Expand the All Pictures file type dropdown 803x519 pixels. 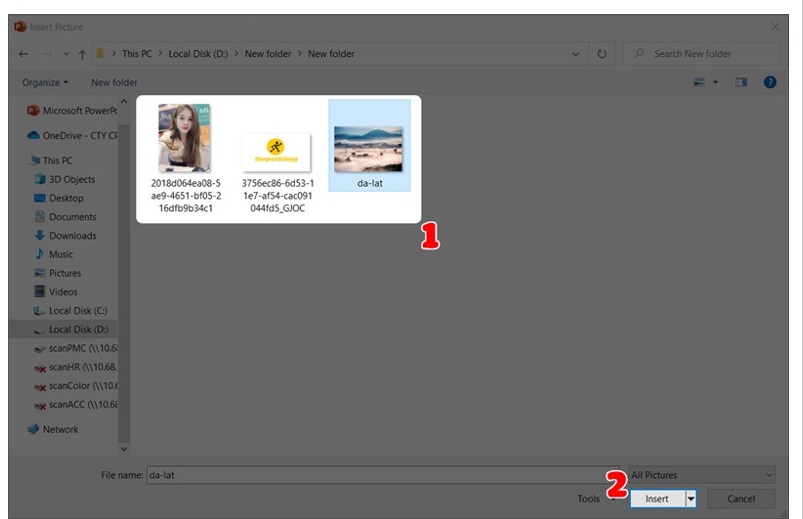(702, 475)
